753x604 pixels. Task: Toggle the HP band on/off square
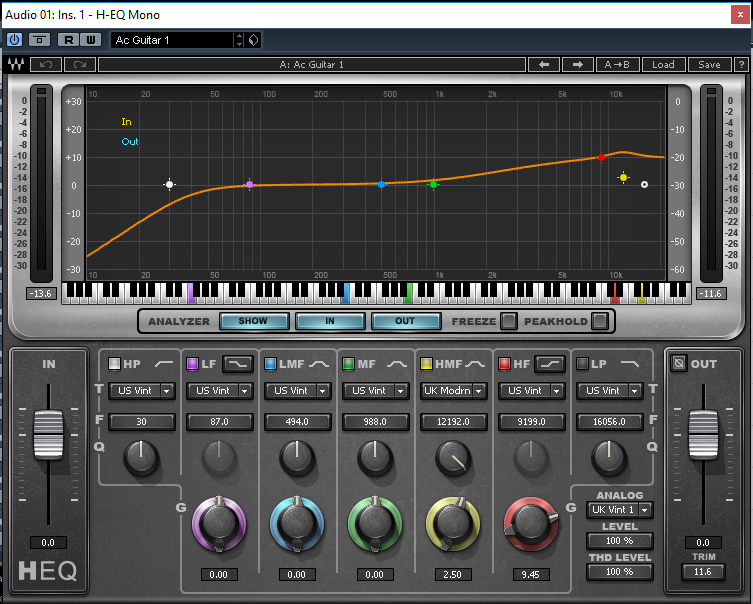click(x=114, y=363)
